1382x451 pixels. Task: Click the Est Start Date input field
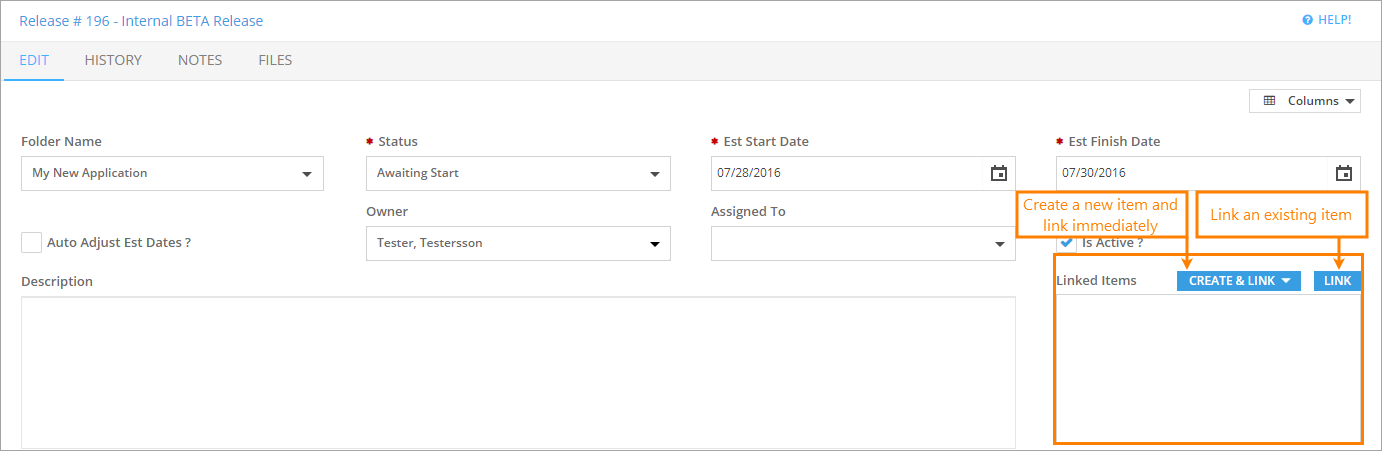[850, 173]
